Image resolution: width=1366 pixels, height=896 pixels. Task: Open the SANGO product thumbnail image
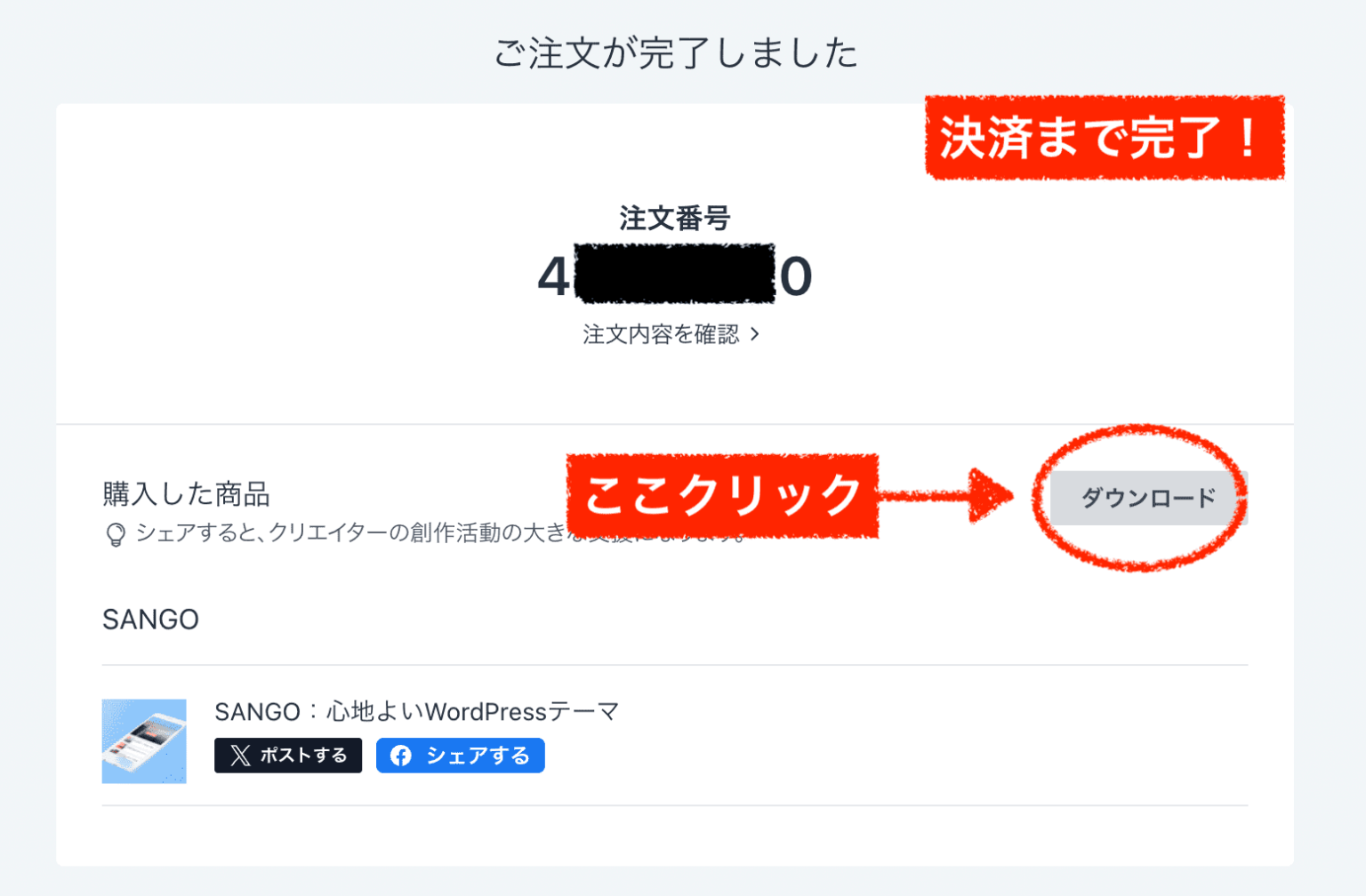[x=144, y=741]
